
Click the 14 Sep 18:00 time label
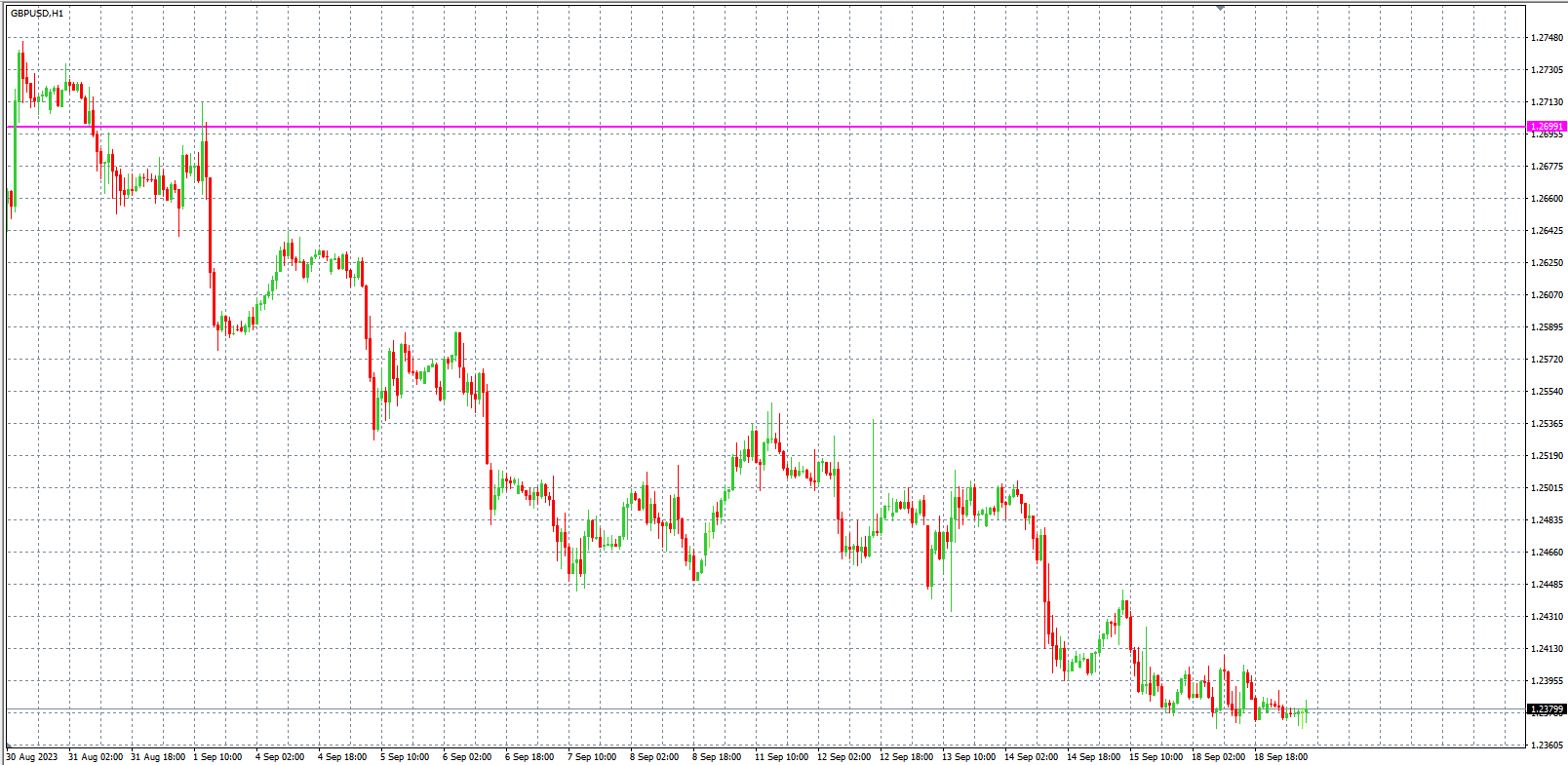pos(1093,757)
